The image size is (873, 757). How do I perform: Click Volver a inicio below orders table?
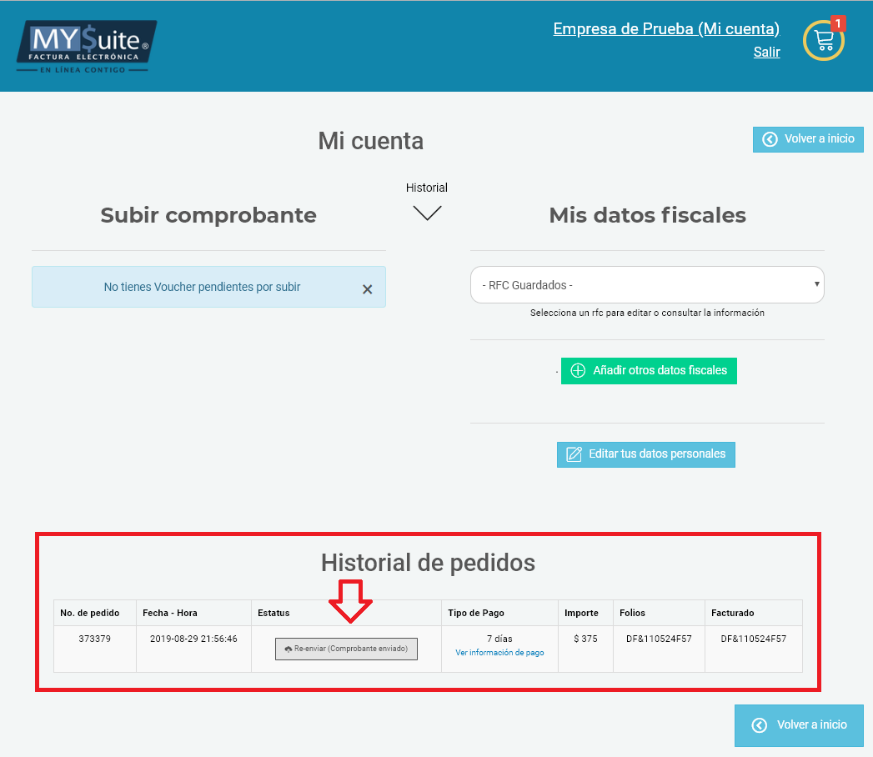click(x=799, y=725)
